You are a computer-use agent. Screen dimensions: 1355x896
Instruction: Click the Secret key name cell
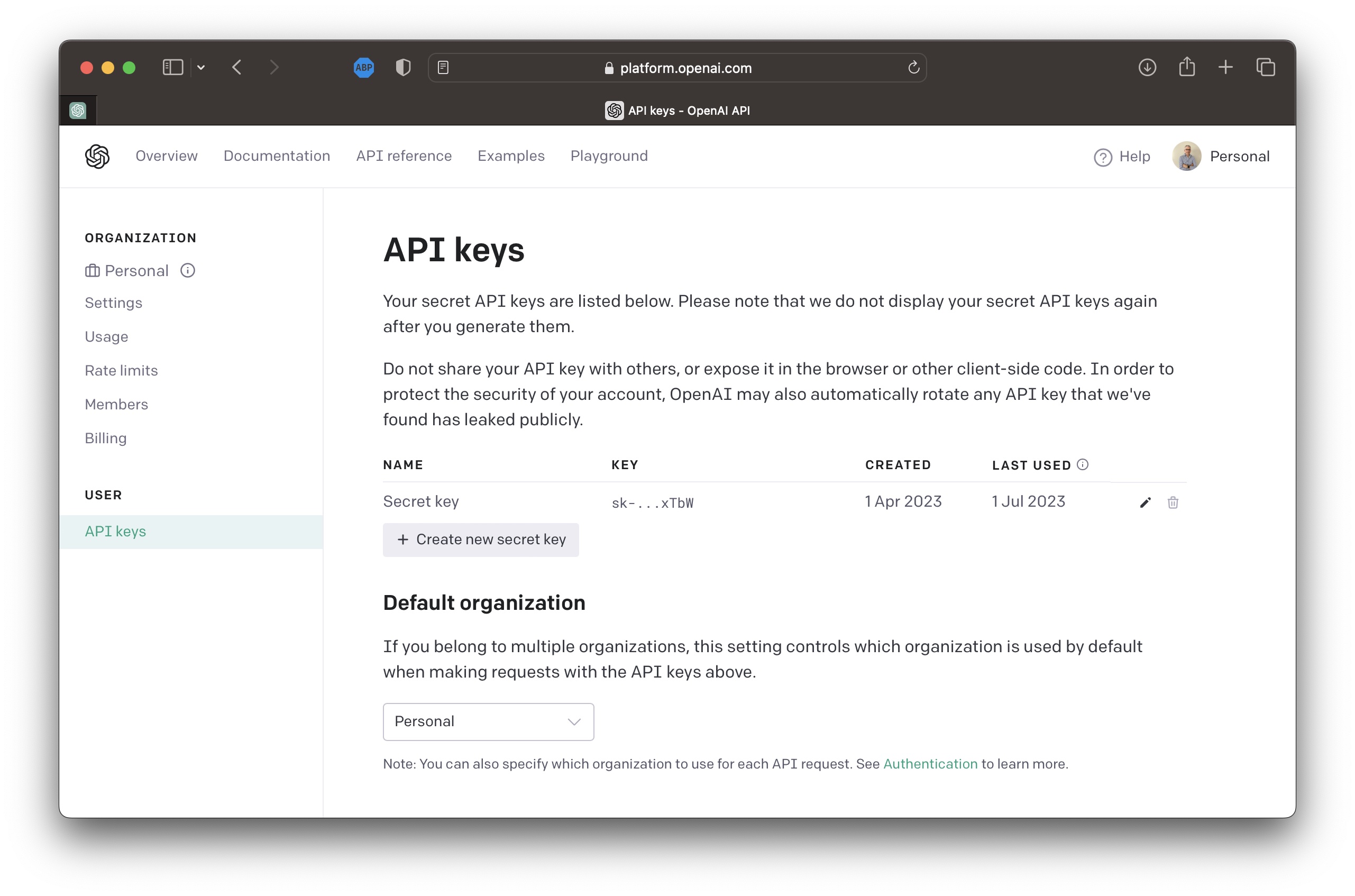(x=420, y=501)
